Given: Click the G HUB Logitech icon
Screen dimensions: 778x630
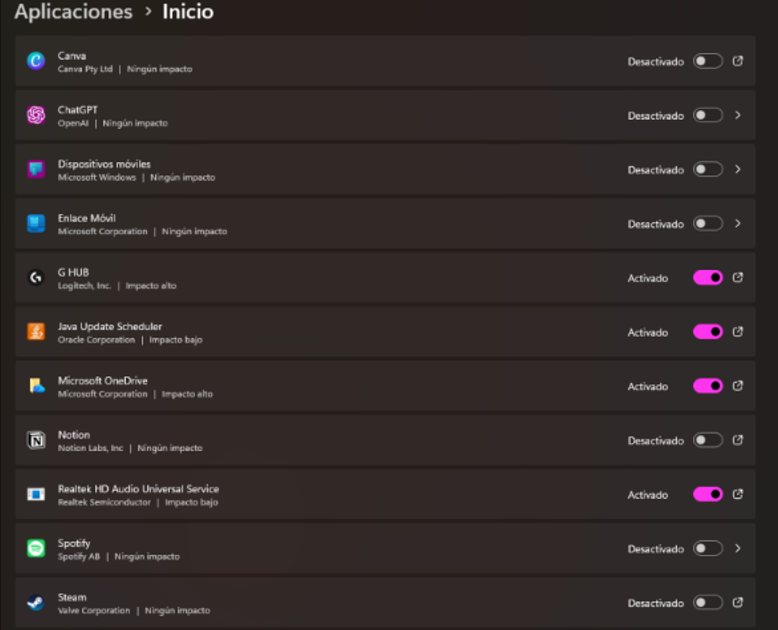Looking at the screenshot, I should click(x=36, y=278).
